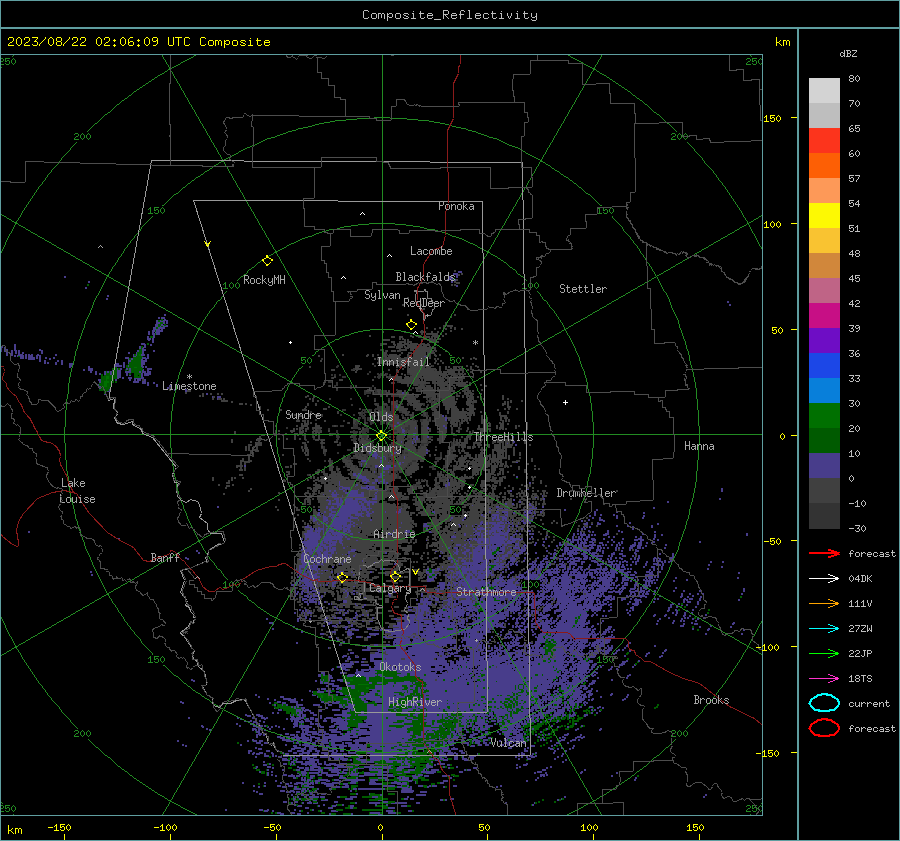
Task: Select the cyan 27ZW arrow icon
Action: pyautogui.click(x=824, y=629)
